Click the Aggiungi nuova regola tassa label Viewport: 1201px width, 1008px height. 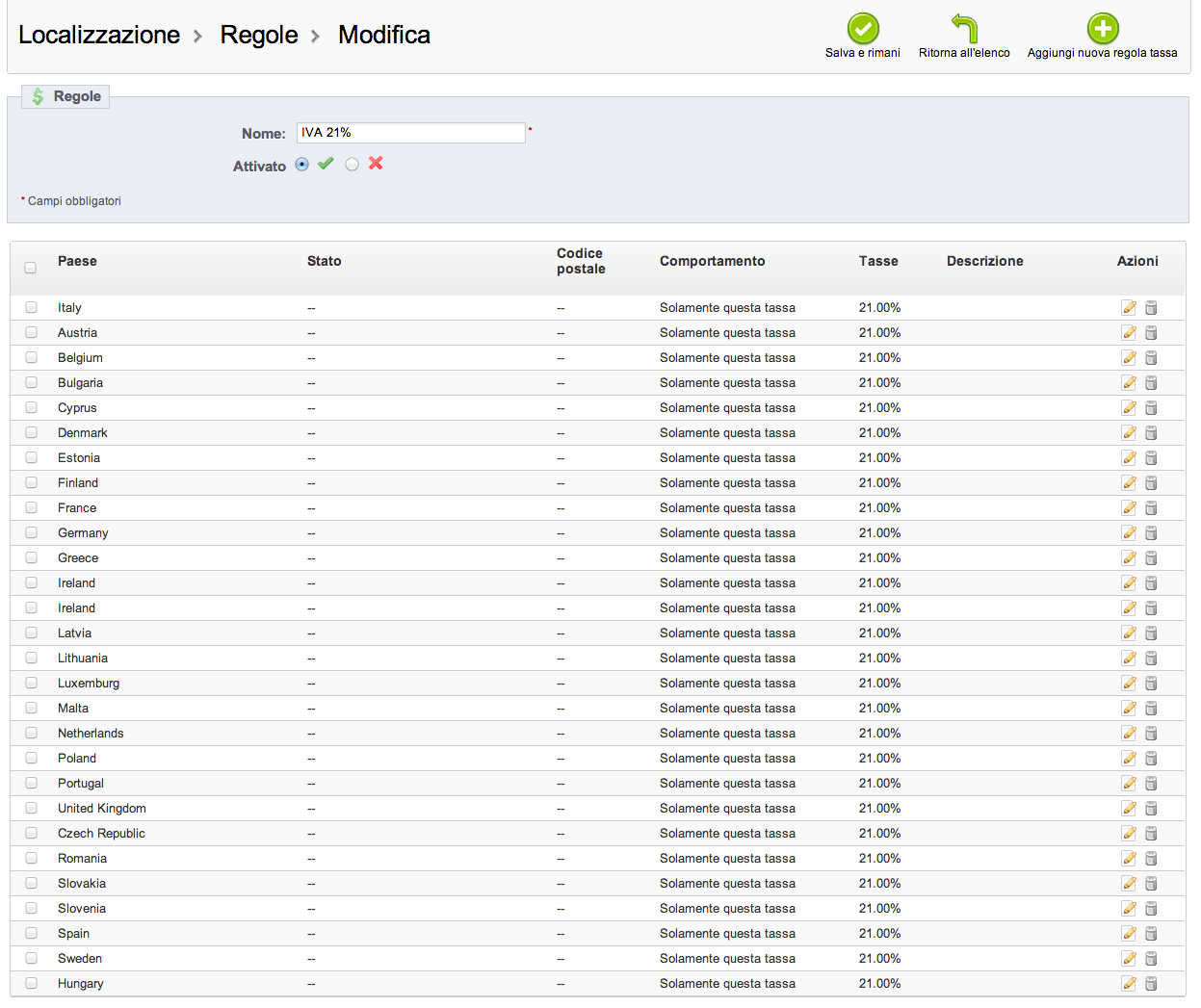[1103, 53]
